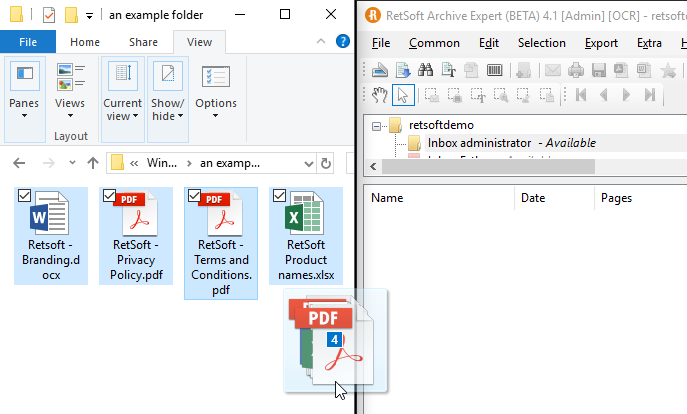Open the Customize Quick Access Toolbar dropdown
Image resolution: width=687 pixels, height=414 pixels.
pos(89,16)
